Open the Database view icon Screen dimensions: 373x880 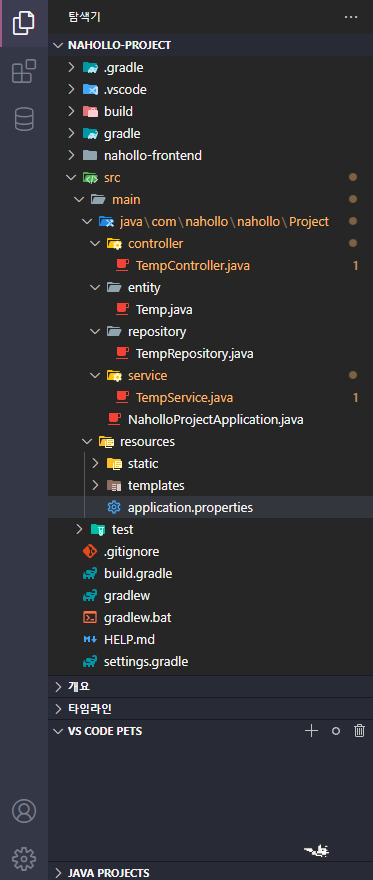[x=24, y=119]
